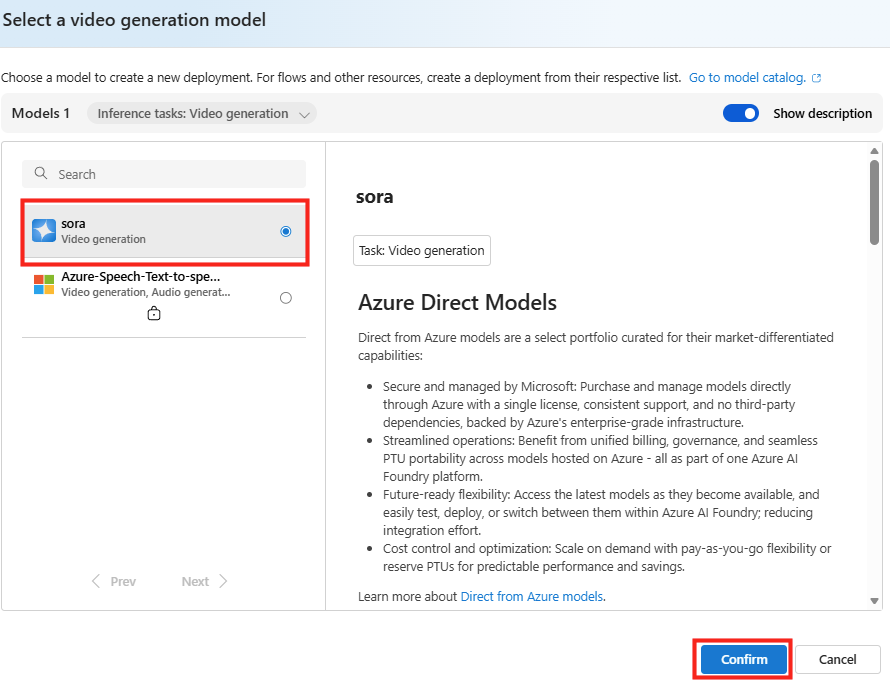Click the scroll up arrow in description panel

click(x=875, y=151)
